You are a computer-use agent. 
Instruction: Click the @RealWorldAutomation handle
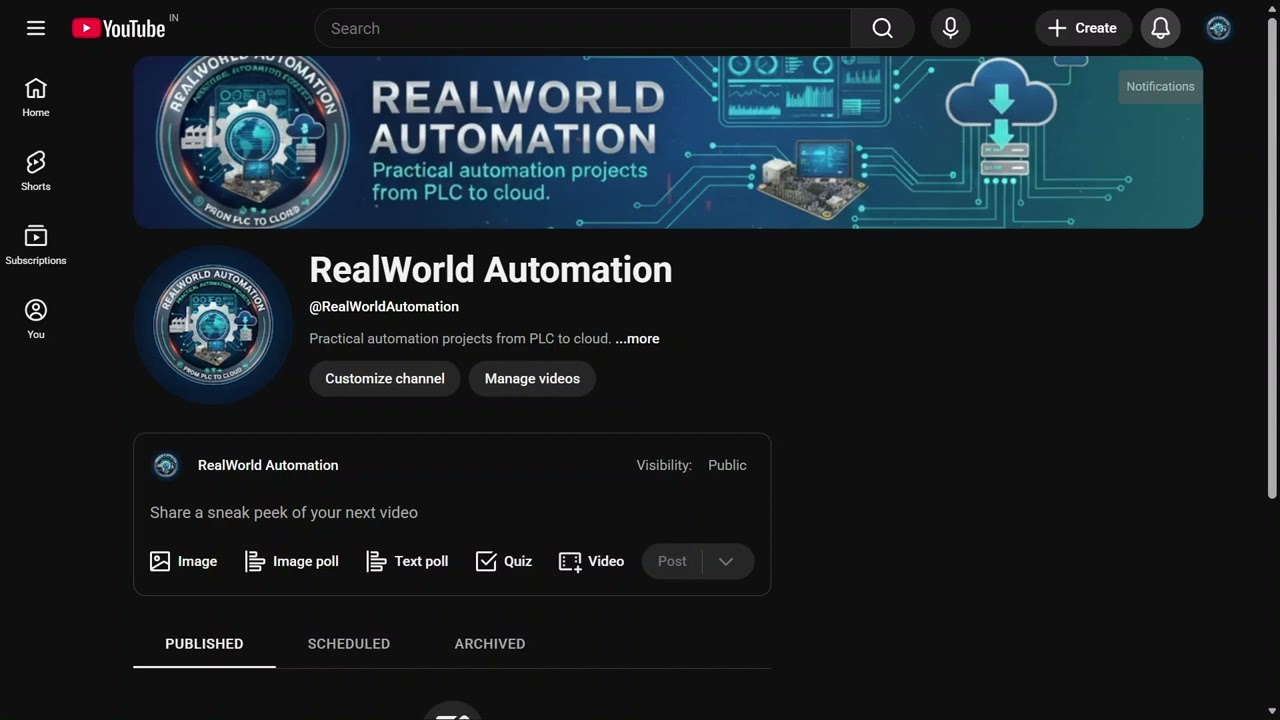click(384, 307)
